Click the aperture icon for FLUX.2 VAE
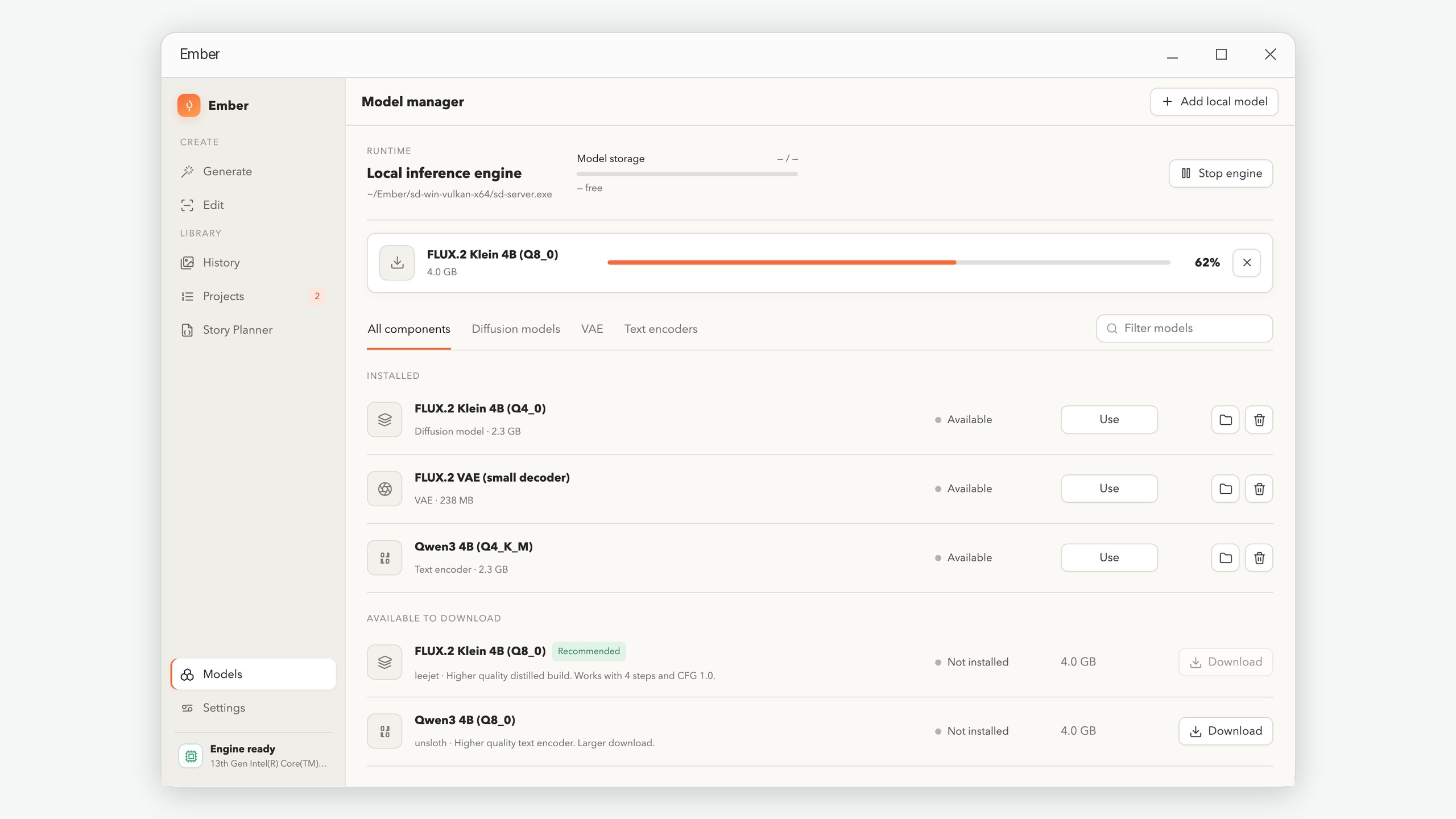The image size is (1456, 819). pos(384,489)
